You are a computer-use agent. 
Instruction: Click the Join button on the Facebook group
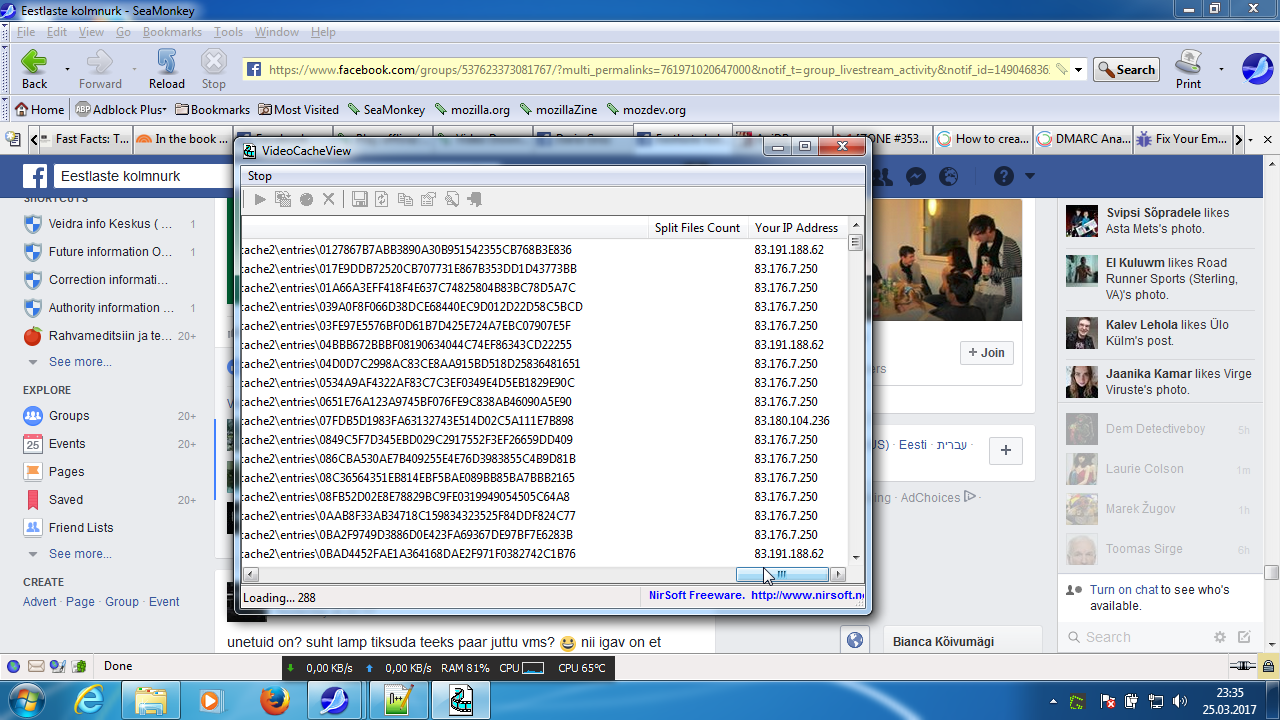(987, 353)
